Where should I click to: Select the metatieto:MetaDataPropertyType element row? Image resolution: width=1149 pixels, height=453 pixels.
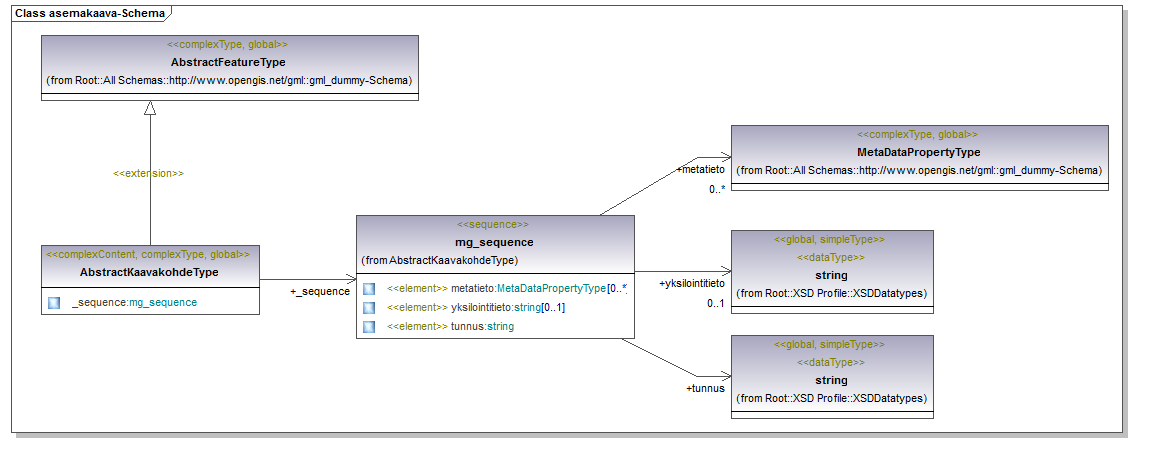(495, 289)
